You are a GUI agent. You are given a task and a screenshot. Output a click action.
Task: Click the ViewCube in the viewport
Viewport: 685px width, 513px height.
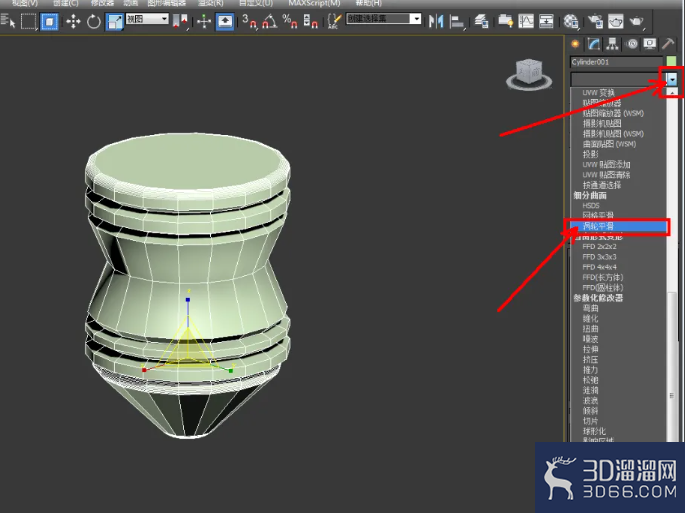click(529, 74)
